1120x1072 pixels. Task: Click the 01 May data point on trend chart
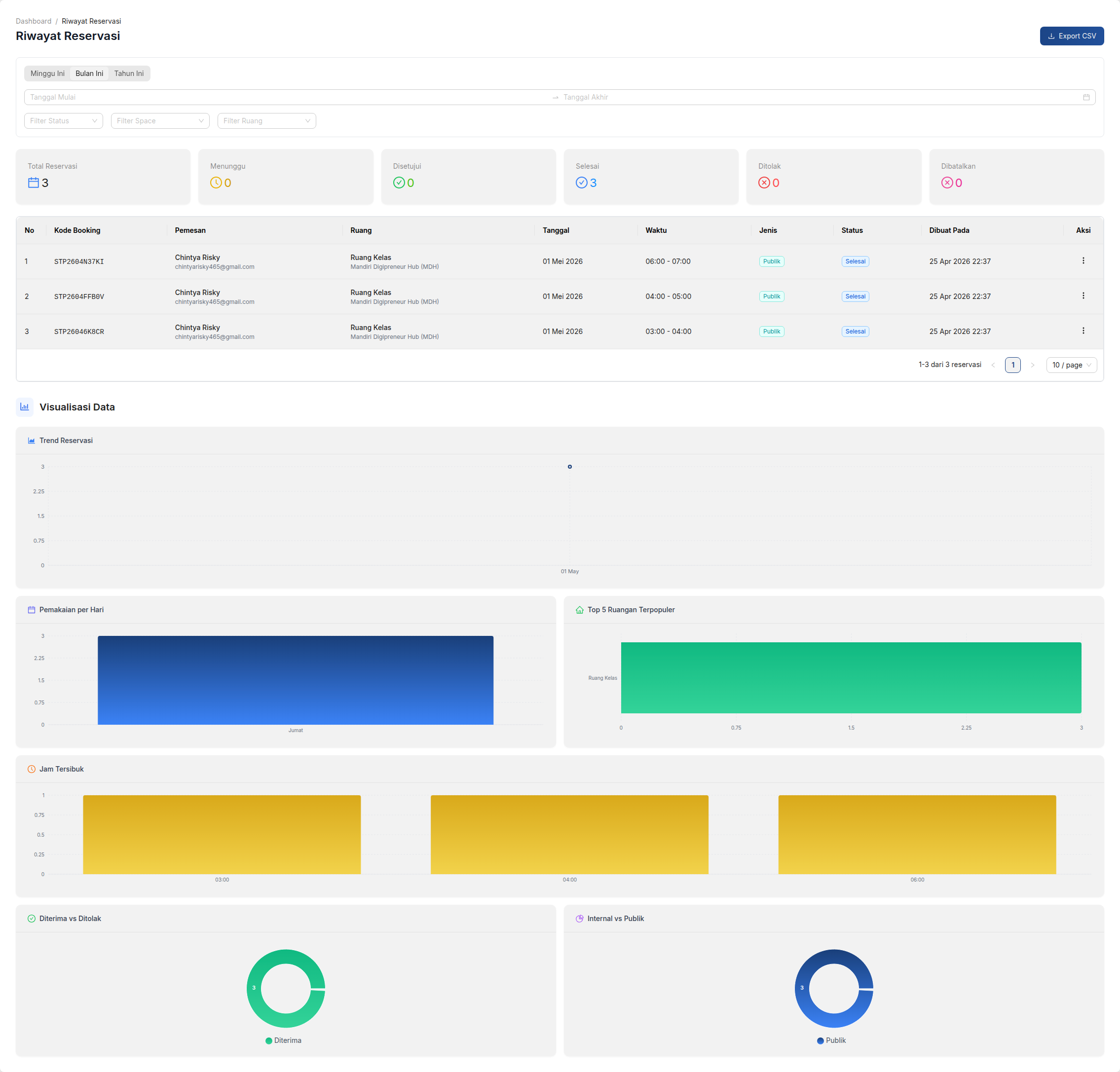(x=570, y=467)
